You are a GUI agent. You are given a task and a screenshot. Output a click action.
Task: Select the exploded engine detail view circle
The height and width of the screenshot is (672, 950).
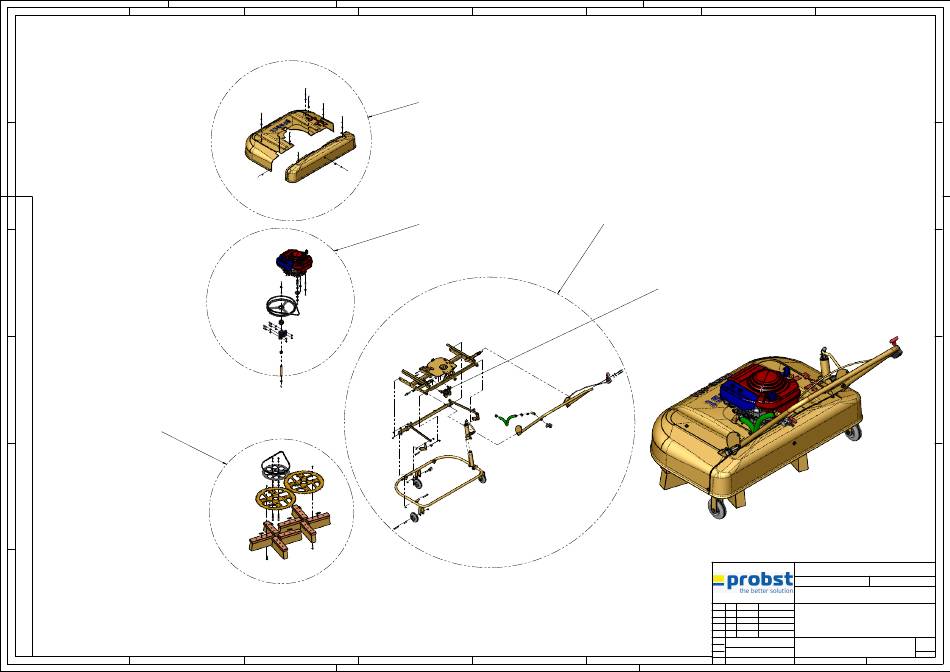click(x=281, y=302)
